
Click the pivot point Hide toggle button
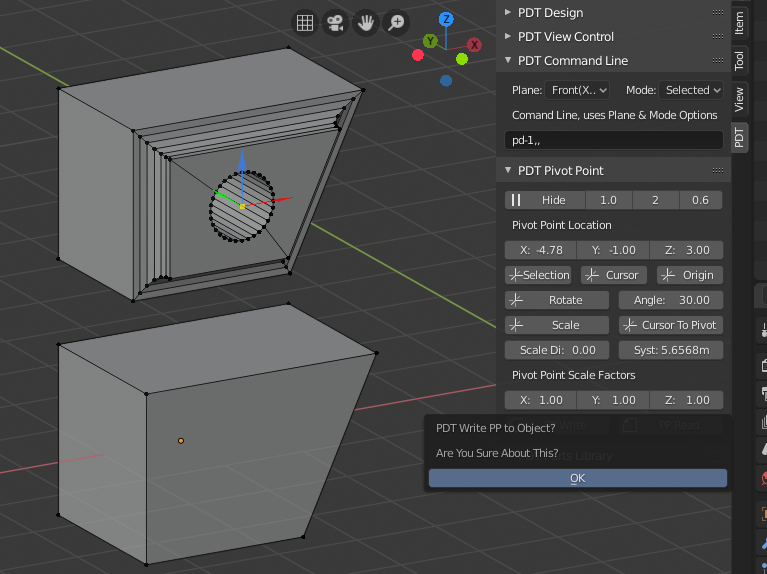tap(544, 200)
